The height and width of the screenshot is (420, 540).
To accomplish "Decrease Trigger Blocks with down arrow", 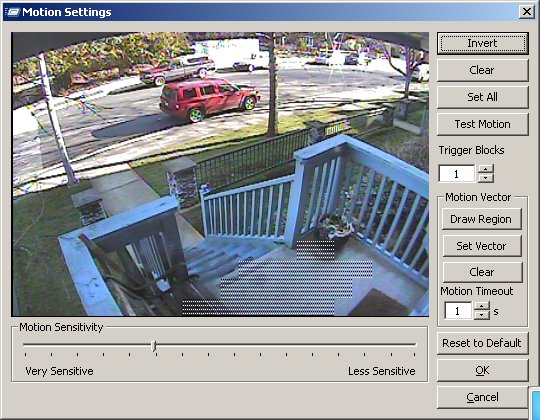I will point(486,178).
